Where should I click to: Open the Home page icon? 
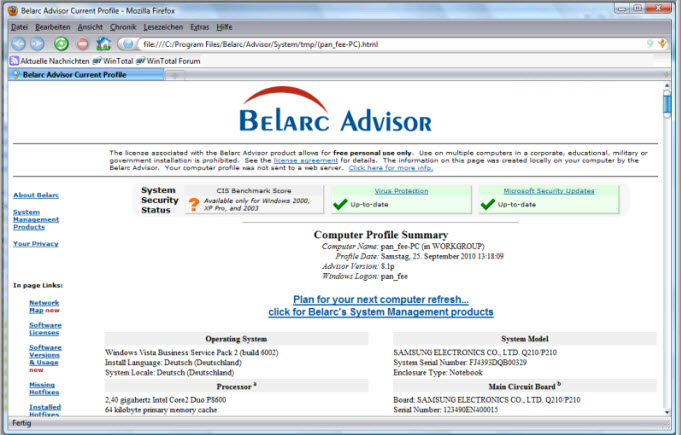[x=103, y=43]
